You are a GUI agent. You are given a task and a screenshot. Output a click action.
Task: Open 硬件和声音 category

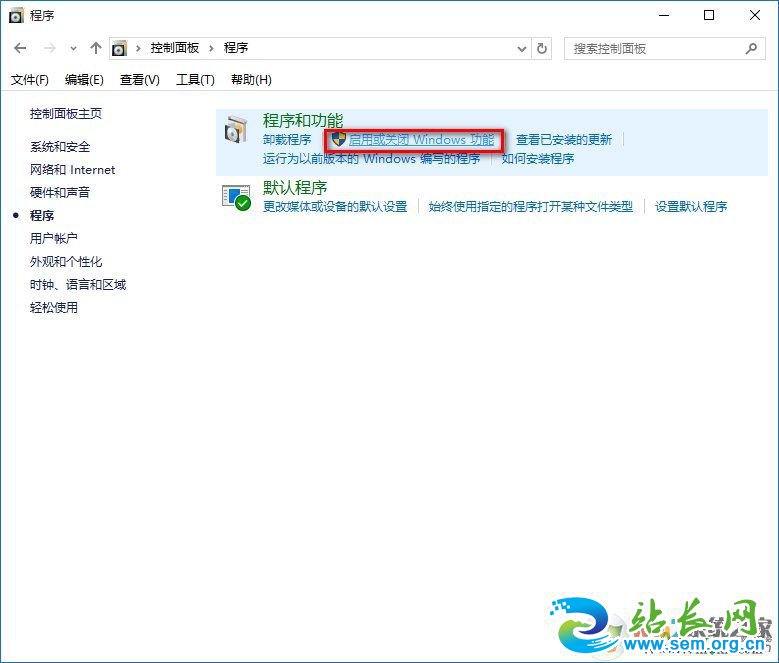[x=60, y=192]
